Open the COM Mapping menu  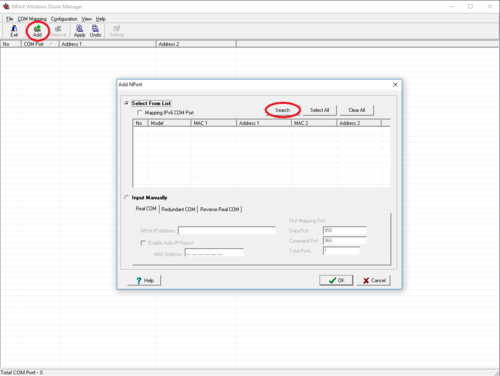pyautogui.click(x=32, y=19)
